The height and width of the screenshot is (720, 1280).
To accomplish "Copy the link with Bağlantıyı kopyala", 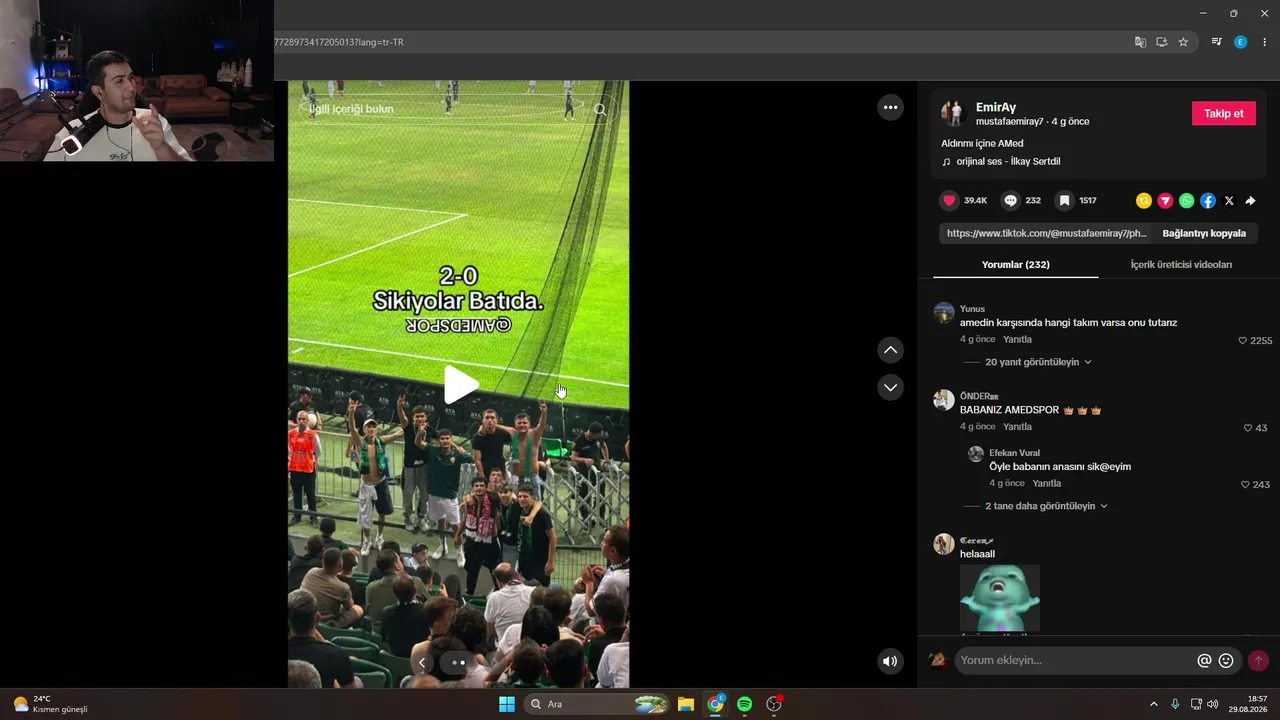I will [x=1204, y=233].
